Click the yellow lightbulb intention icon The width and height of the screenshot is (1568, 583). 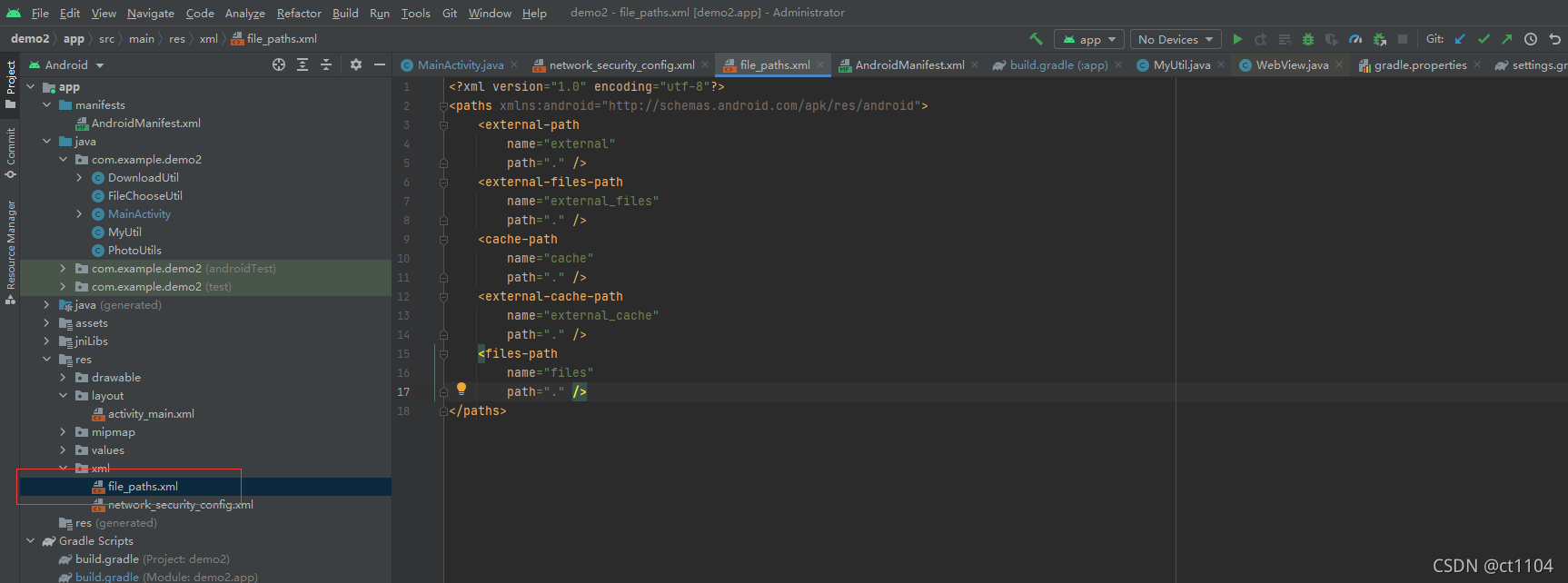pos(461,389)
